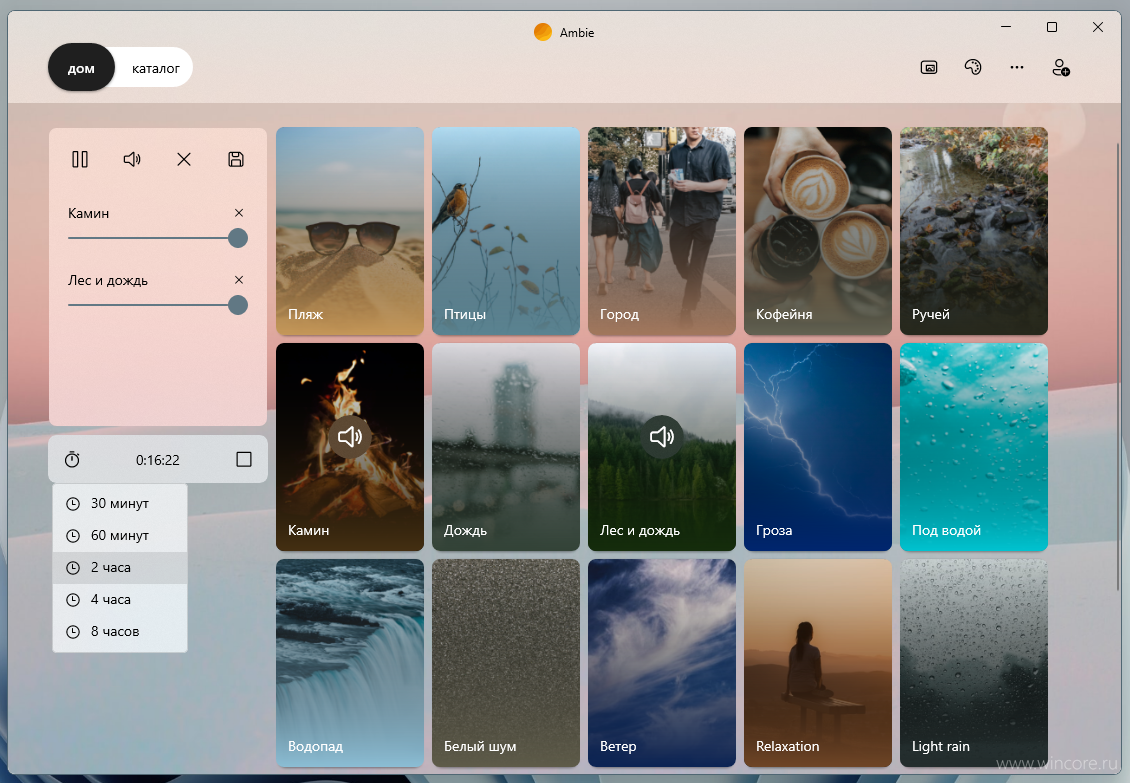Minimize the Ambie window
The height and width of the screenshot is (783, 1130).
click(1006, 27)
